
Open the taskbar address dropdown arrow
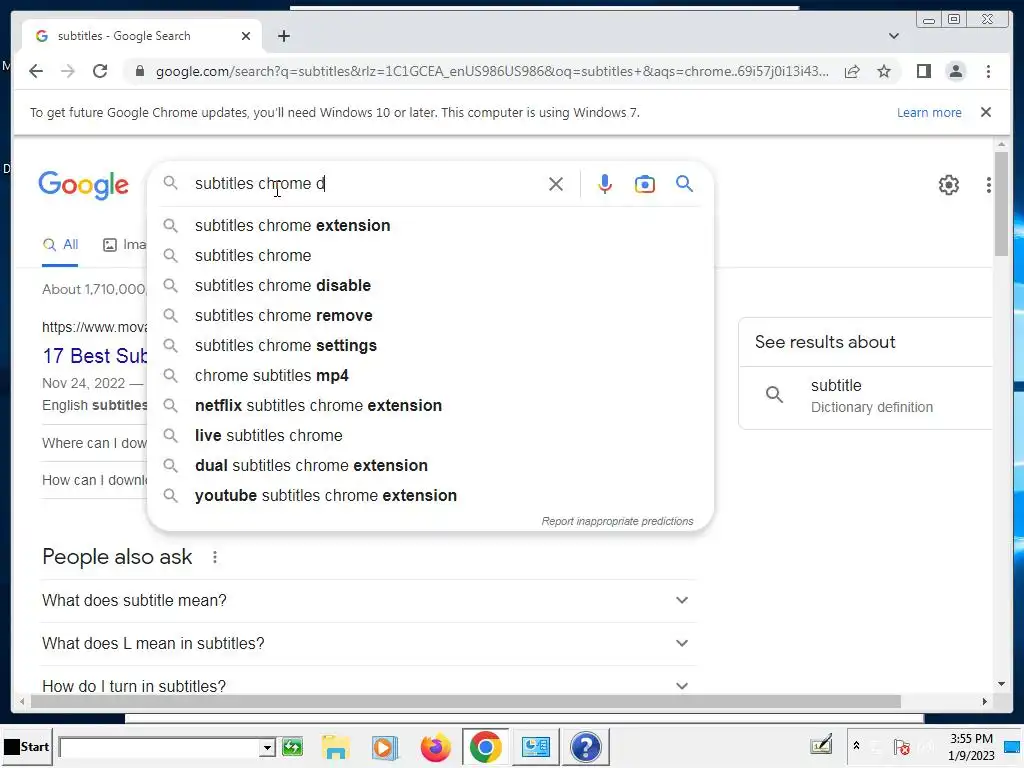266,747
